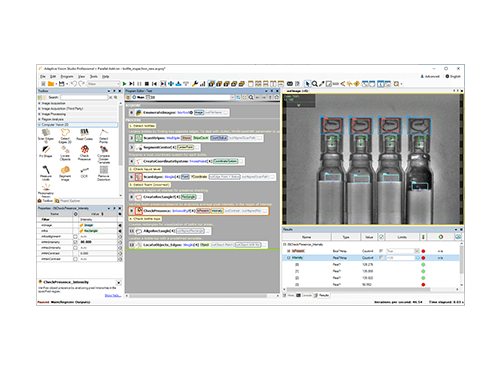
Task: Select the Locate Objects tool
Action: click(65, 153)
